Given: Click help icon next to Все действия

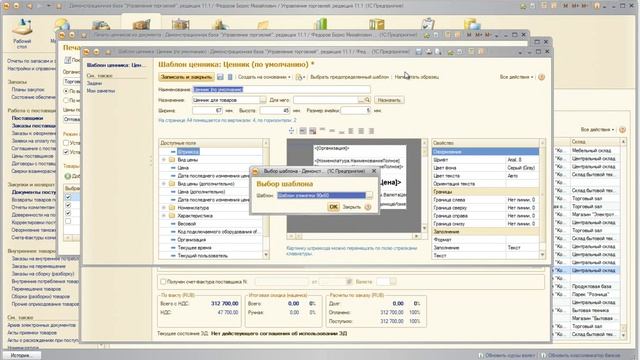Looking at the screenshot, I should click(542, 77).
